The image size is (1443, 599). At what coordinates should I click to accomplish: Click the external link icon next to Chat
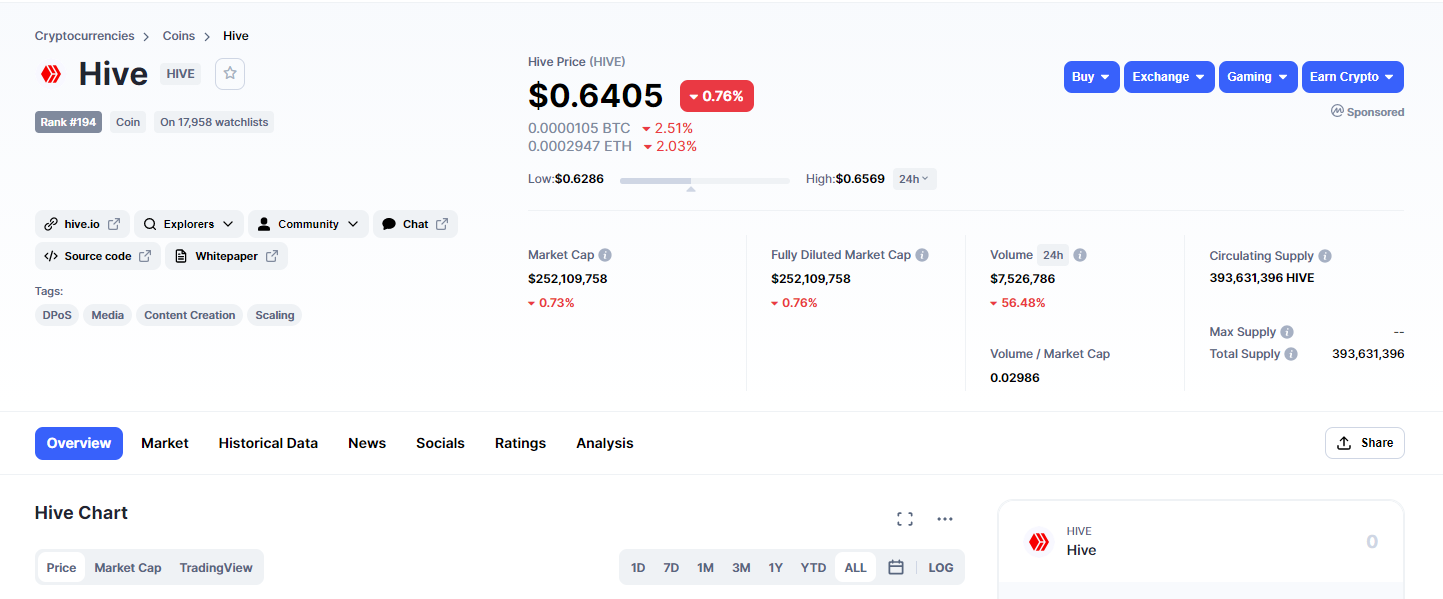442,224
